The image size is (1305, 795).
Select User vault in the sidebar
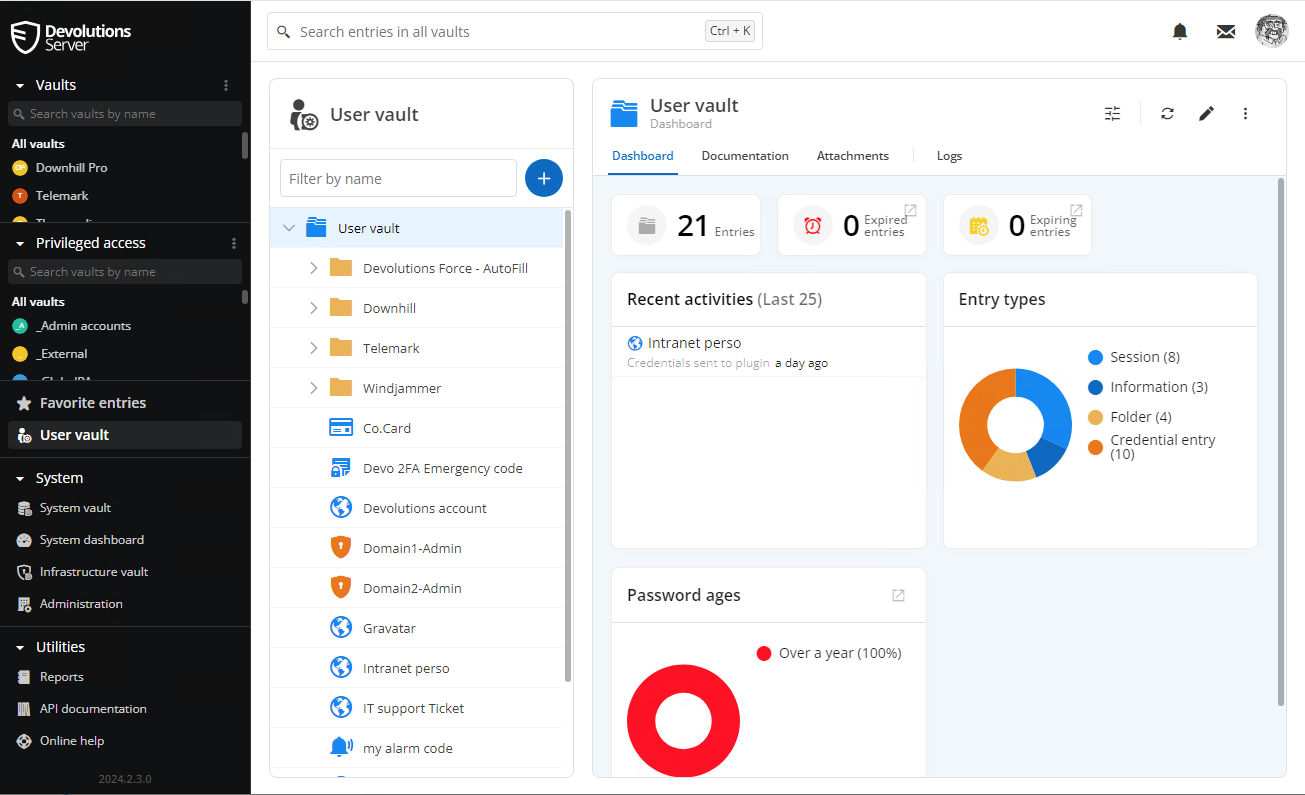(125, 435)
